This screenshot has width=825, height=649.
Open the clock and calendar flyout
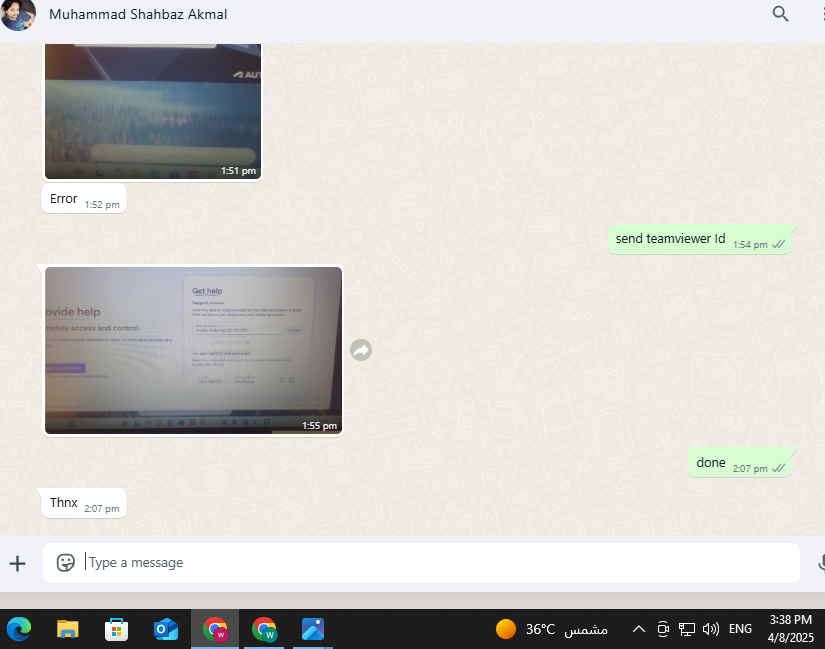[x=790, y=628]
